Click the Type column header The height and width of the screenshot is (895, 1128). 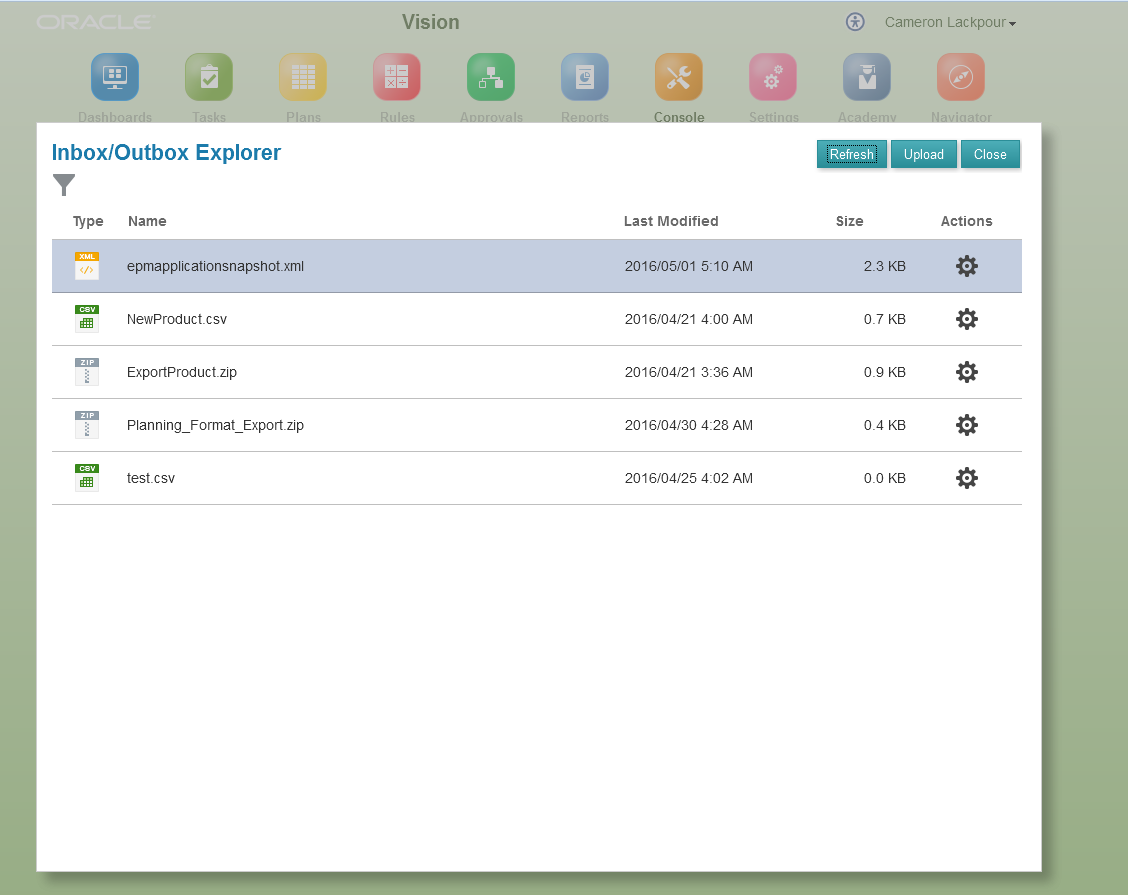(x=88, y=222)
